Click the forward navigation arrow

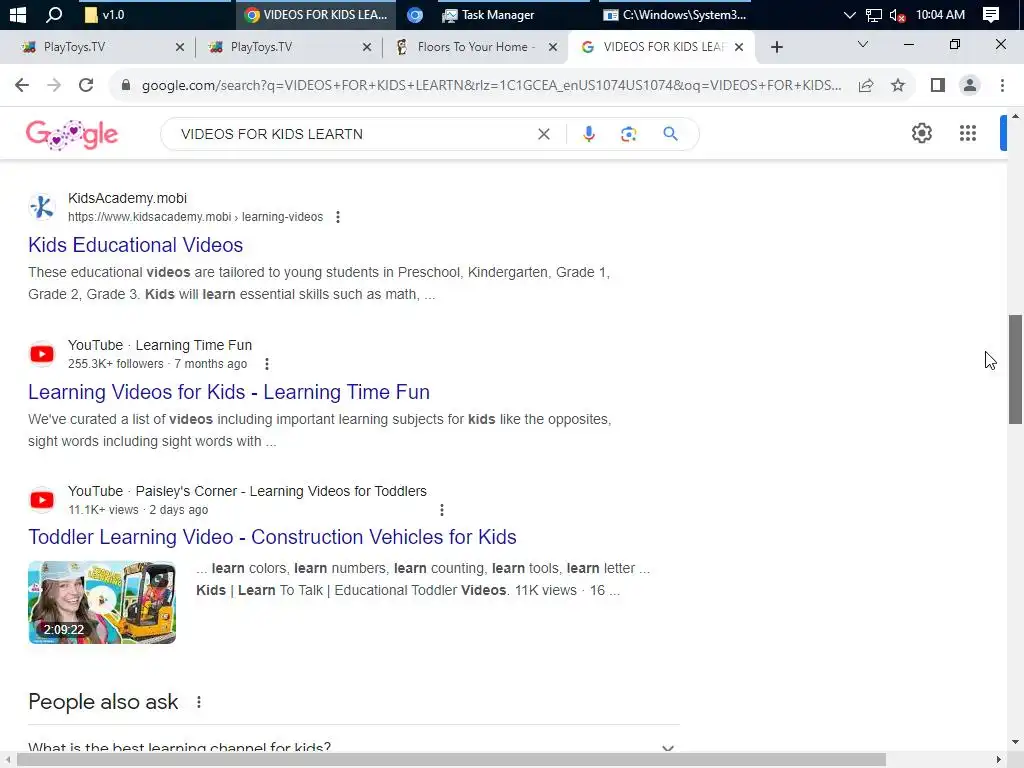pyautogui.click(x=54, y=85)
